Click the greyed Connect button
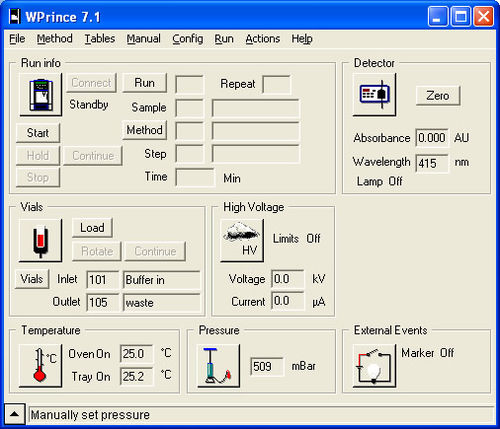The width and height of the screenshot is (500, 429). click(x=91, y=83)
